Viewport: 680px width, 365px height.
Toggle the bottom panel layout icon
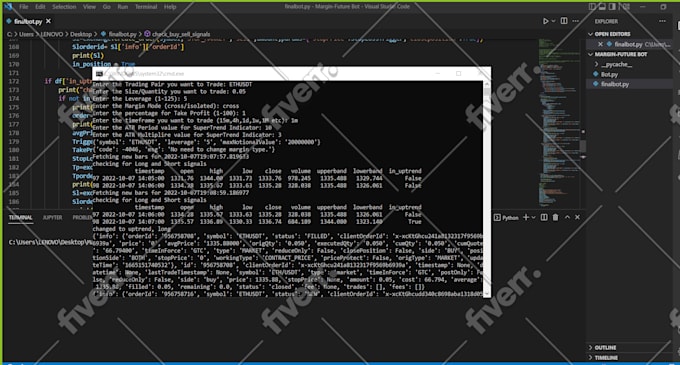coord(602,7)
